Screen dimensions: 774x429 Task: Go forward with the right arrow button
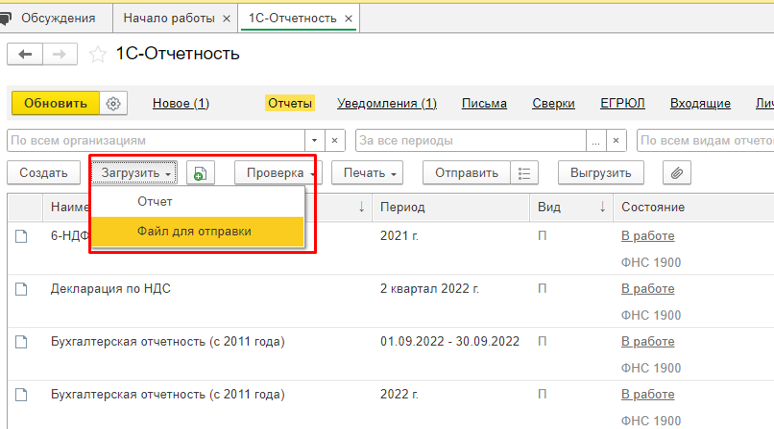(60, 54)
